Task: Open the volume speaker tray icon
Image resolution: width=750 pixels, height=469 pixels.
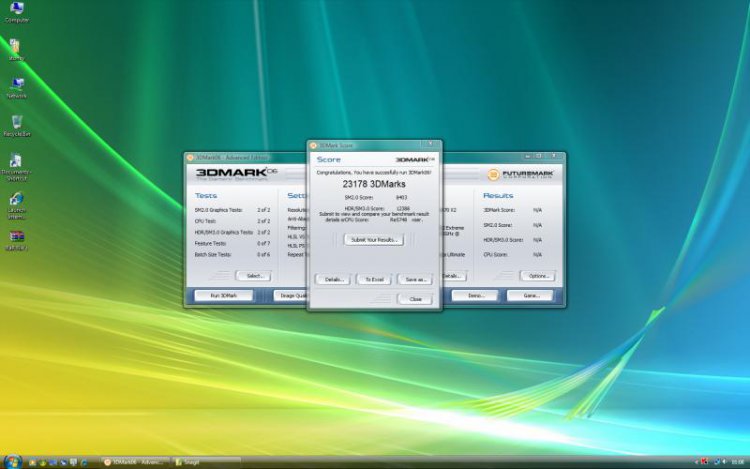Action: point(724,462)
